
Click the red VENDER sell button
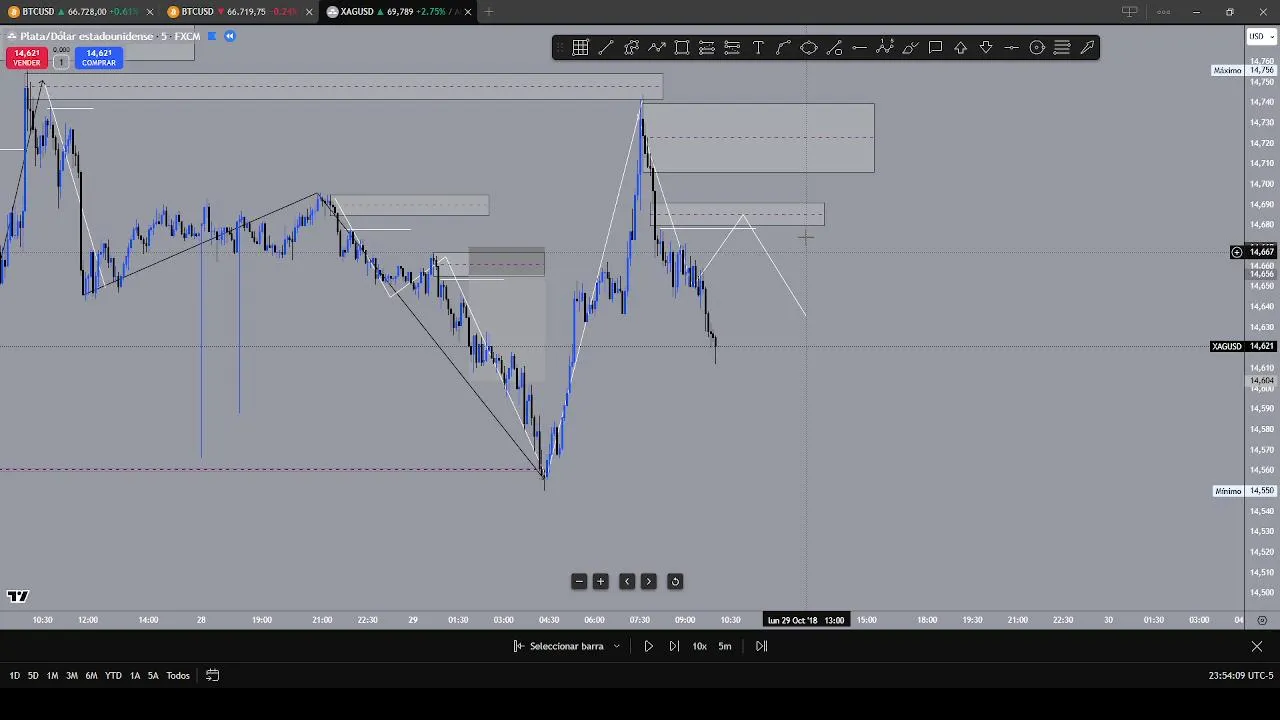[x=27, y=58]
